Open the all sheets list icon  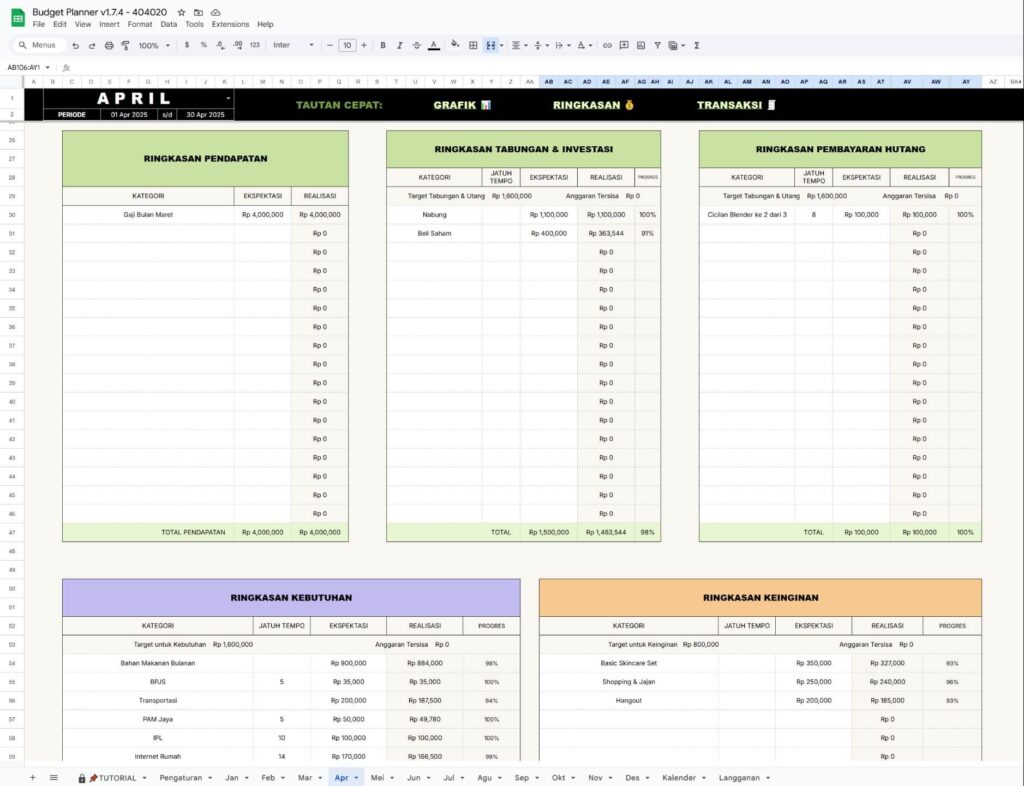click(53, 777)
